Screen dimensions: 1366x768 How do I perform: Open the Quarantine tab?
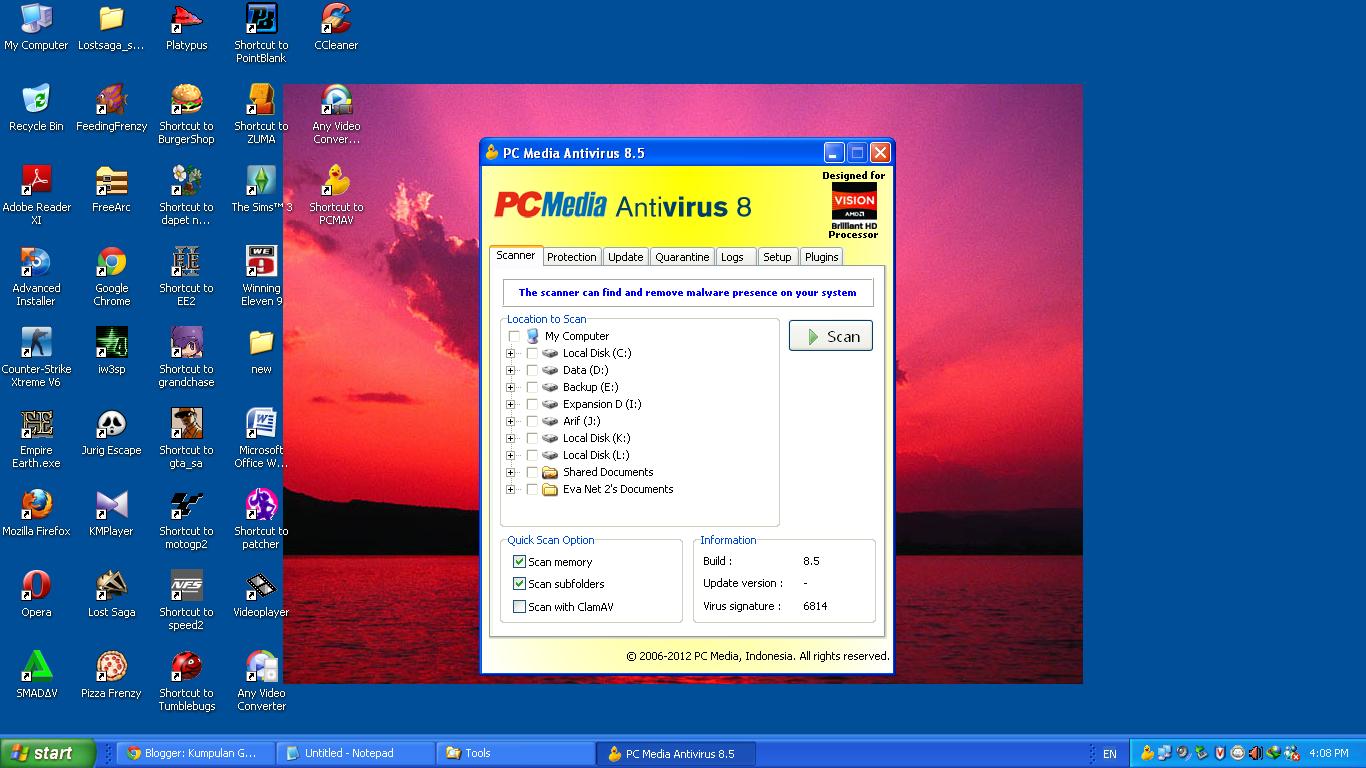(682, 257)
